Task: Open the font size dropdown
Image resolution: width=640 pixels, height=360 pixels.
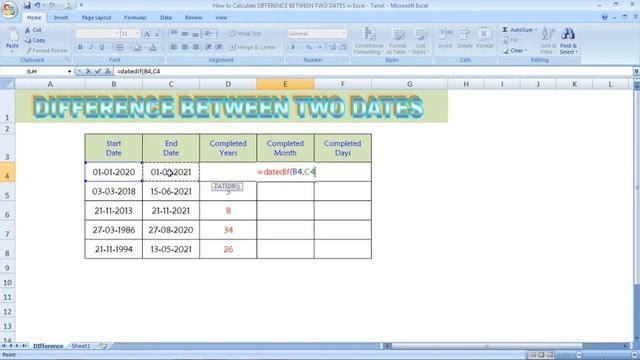Action: (x=137, y=33)
